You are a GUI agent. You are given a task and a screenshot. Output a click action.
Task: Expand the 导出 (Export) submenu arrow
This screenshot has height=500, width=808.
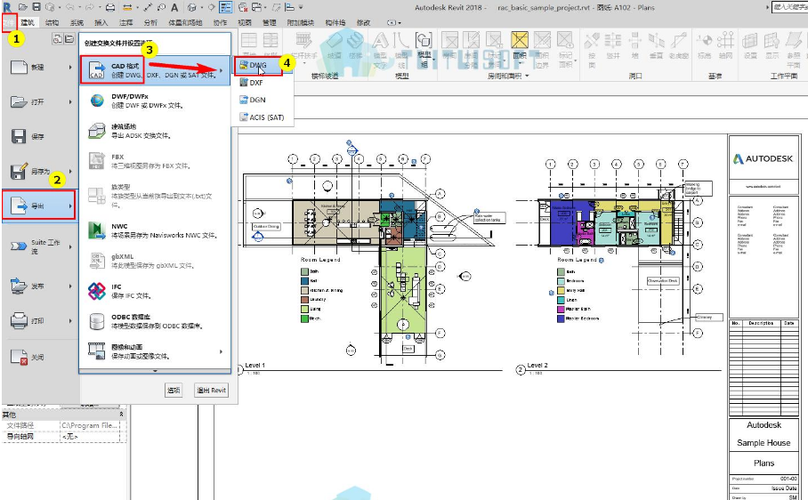pyautogui.click(x=70, y=207)
